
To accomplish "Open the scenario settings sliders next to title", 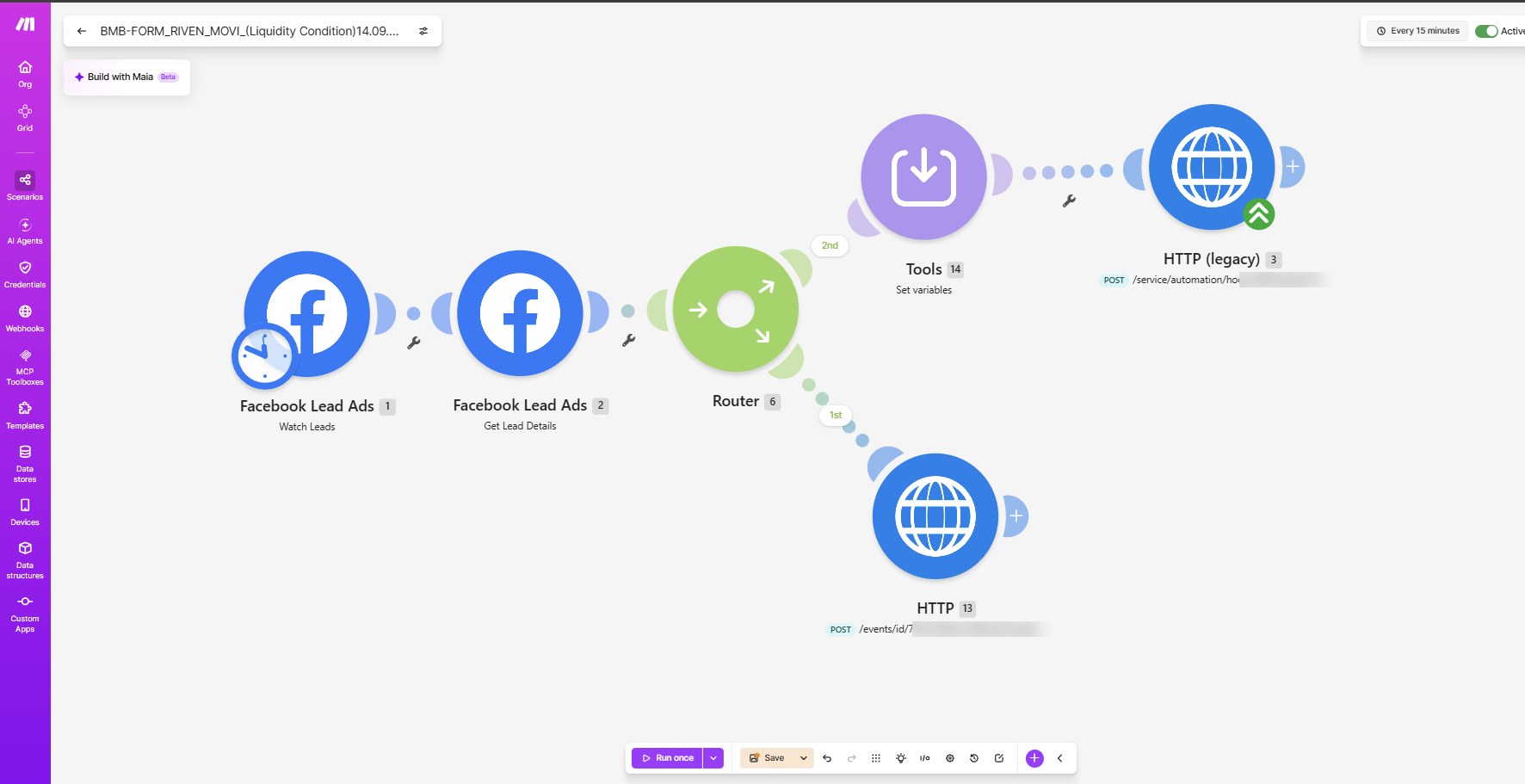I will point(423,31).
